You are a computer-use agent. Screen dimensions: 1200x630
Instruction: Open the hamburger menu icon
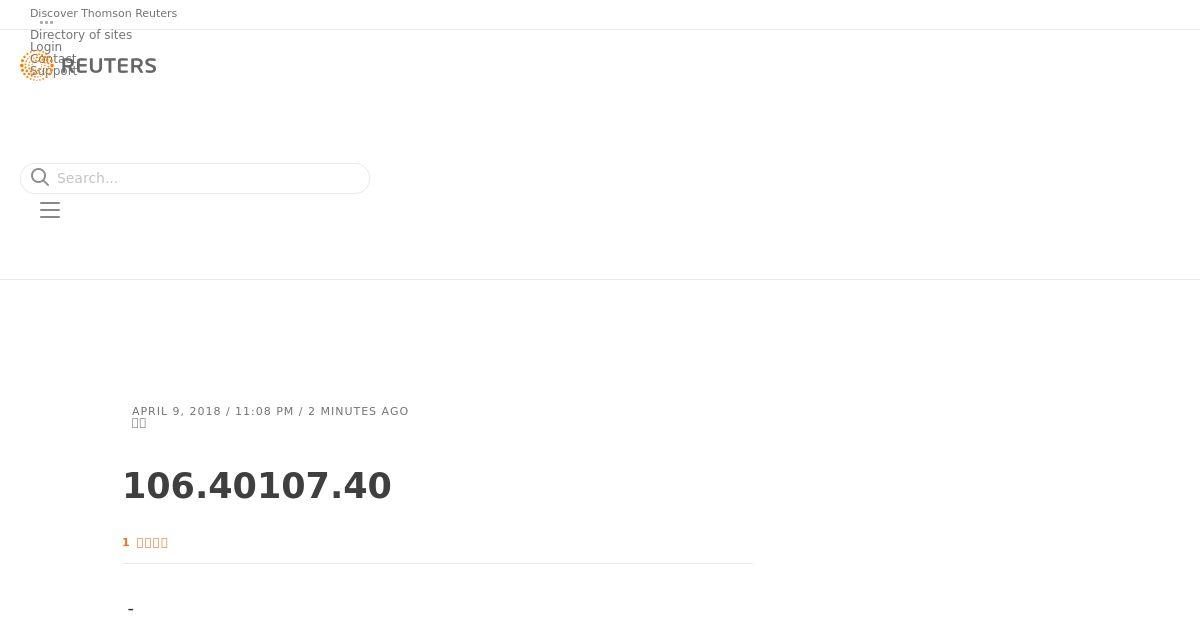(x=50, y=210)
